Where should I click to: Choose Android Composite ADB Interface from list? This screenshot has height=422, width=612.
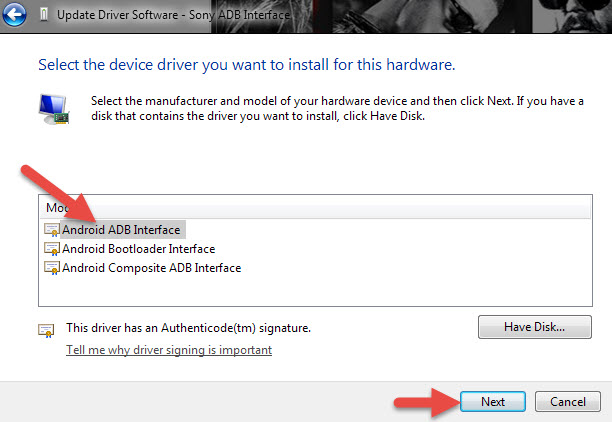click(x=151, y=268)
